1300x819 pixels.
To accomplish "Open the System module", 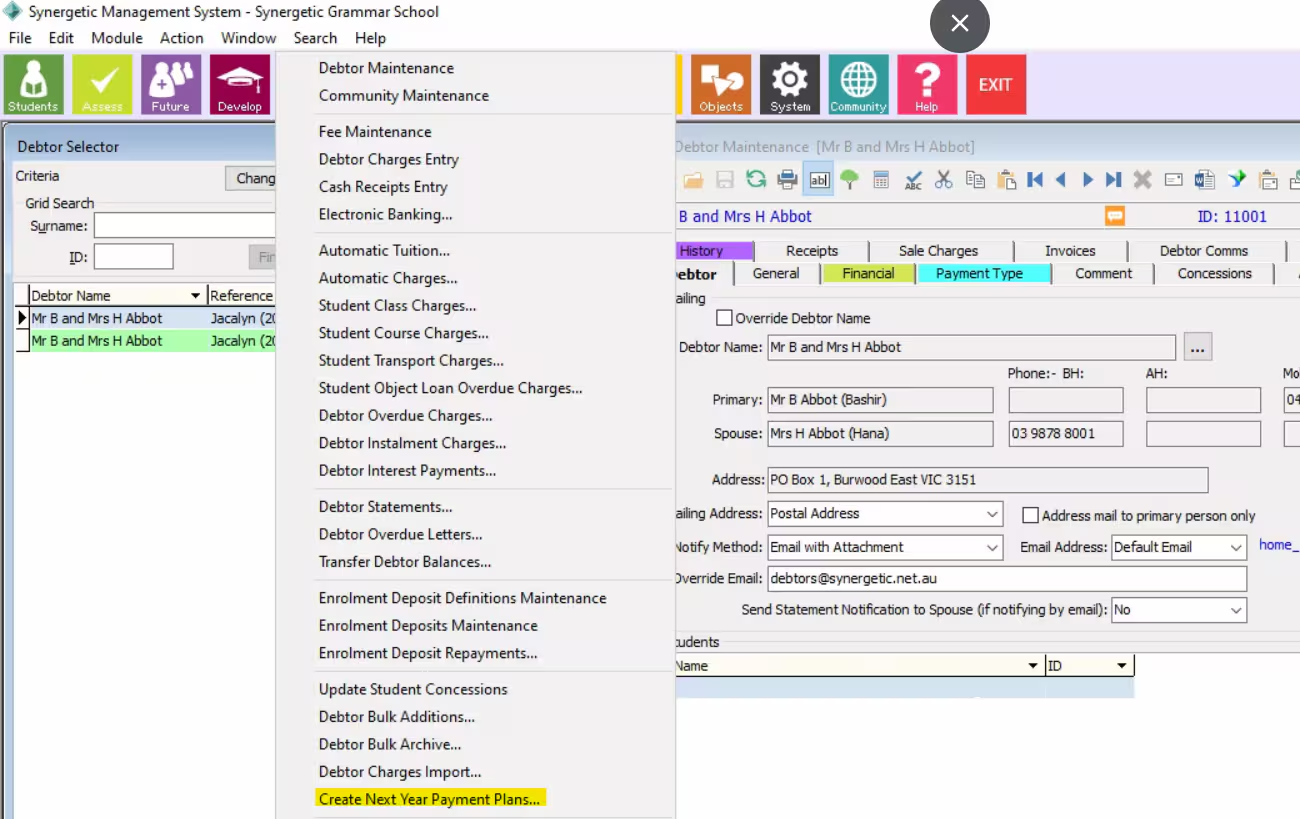I will click(x=790, y=85).
